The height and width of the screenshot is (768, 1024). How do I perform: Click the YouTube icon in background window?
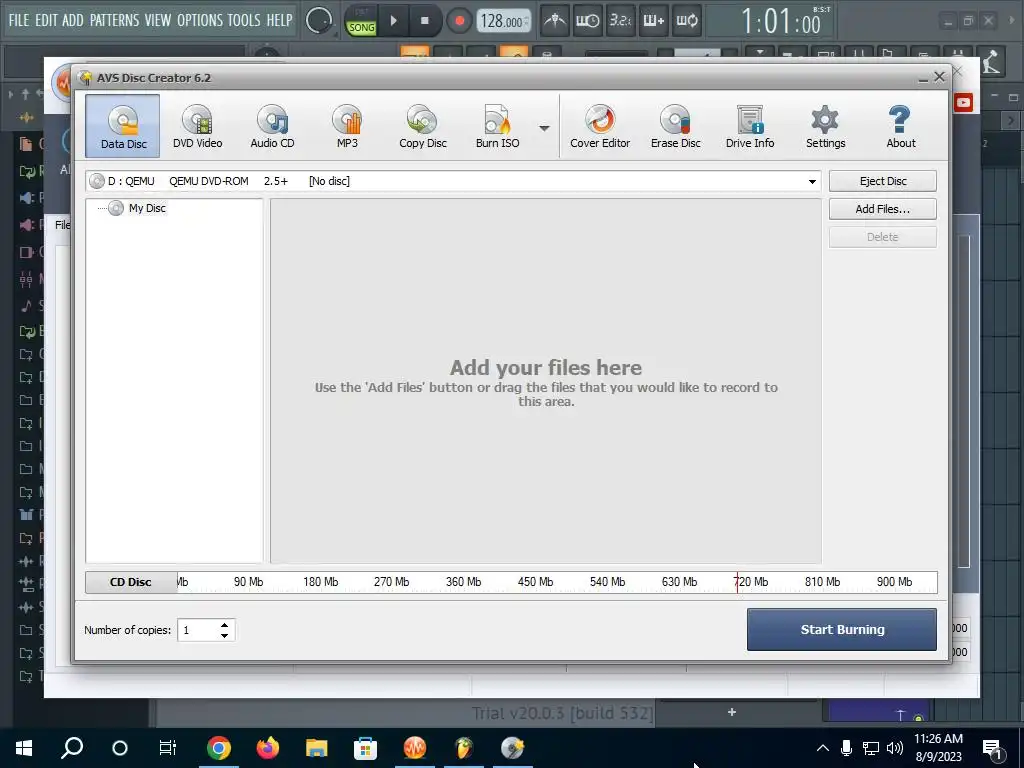click(x=963, y=103)
